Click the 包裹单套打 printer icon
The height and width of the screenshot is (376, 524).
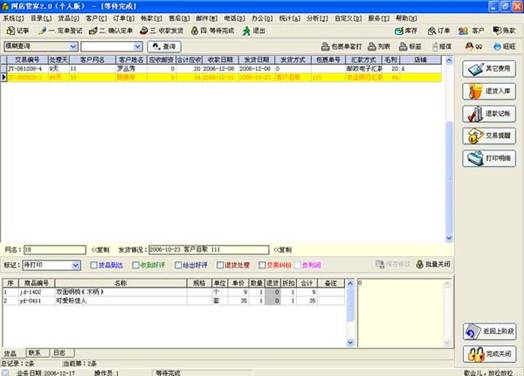click(x=325, y=46)
